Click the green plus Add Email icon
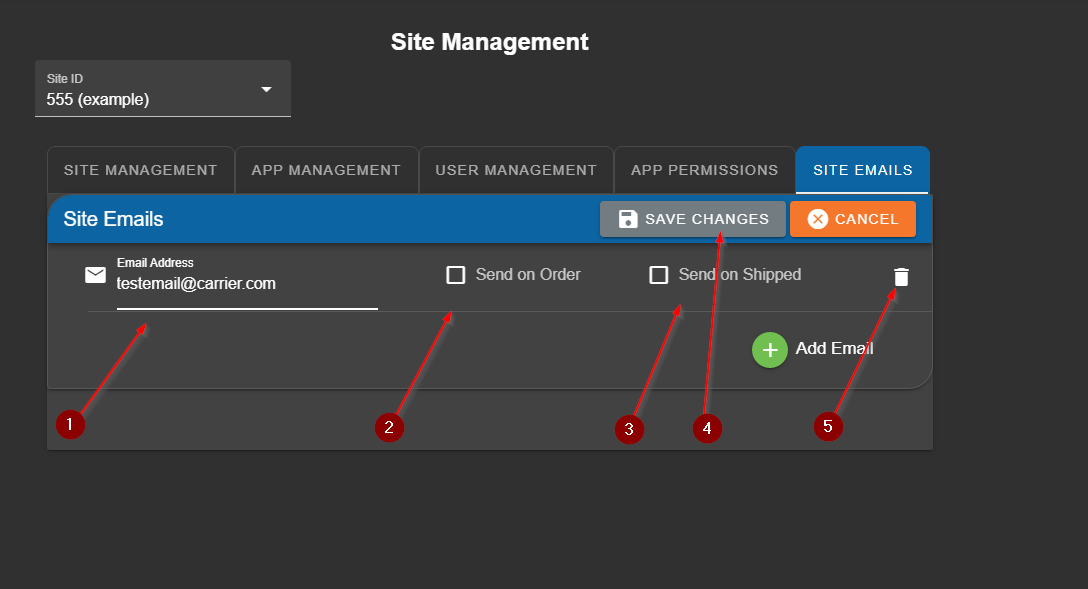Image resolution: width=1088 pixels, height=589 pixels. (x=769, y=350)
